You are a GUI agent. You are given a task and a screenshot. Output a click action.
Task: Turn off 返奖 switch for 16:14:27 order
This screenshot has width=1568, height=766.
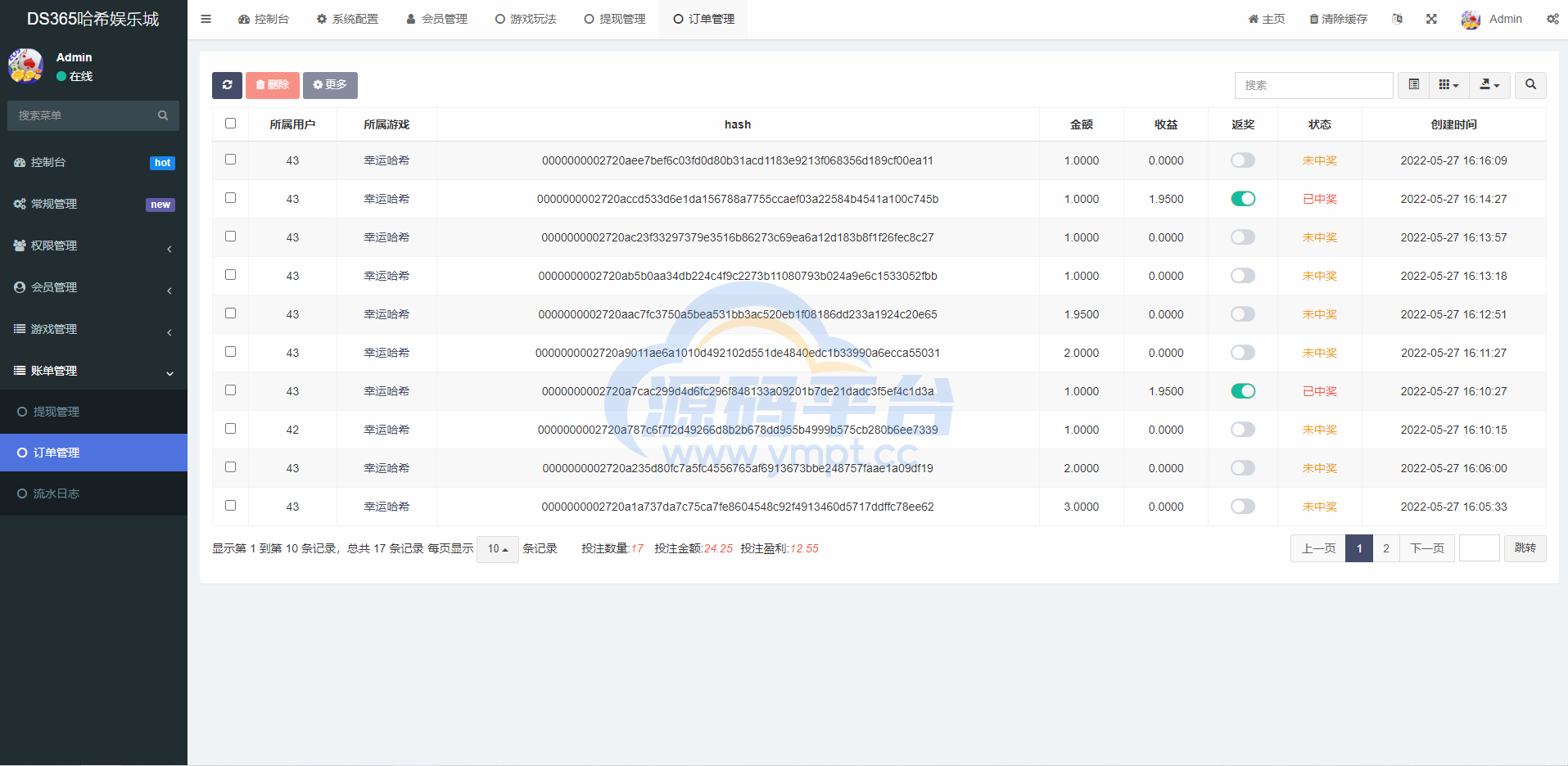coord(1242,199)
